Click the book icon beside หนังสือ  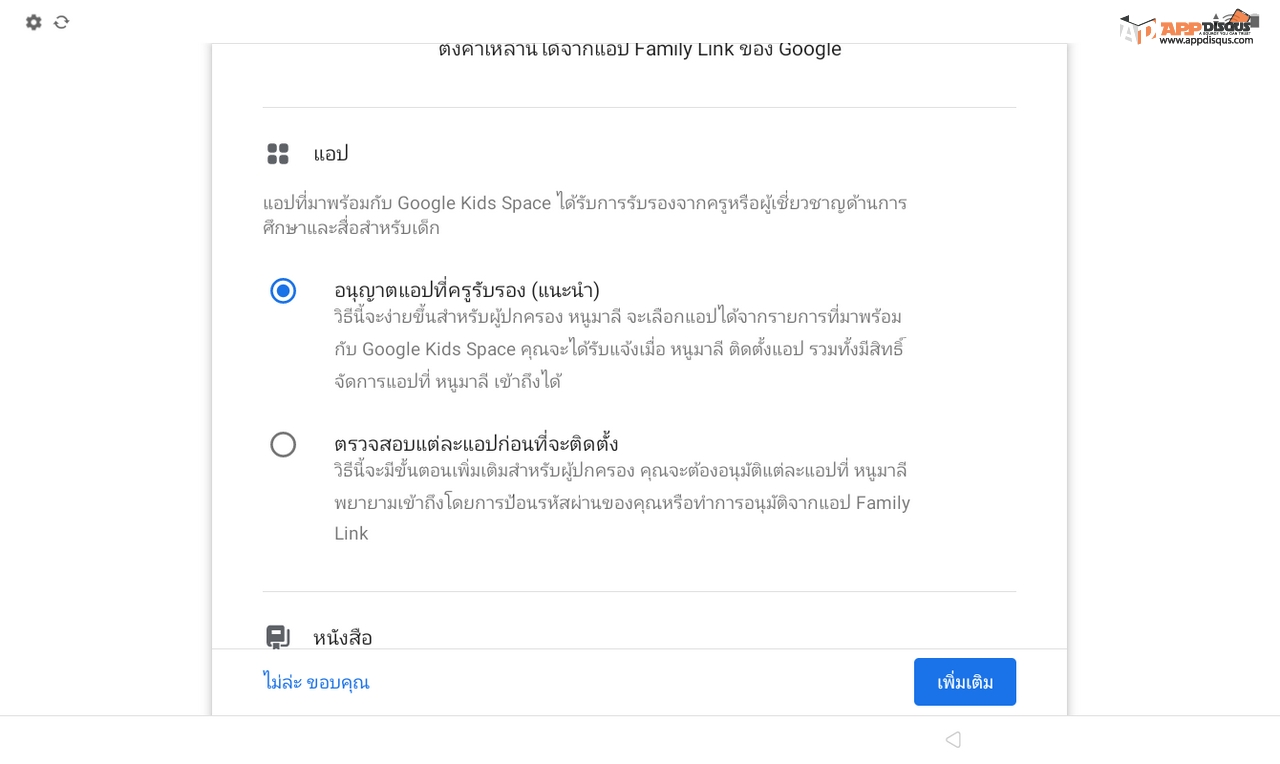278,637
